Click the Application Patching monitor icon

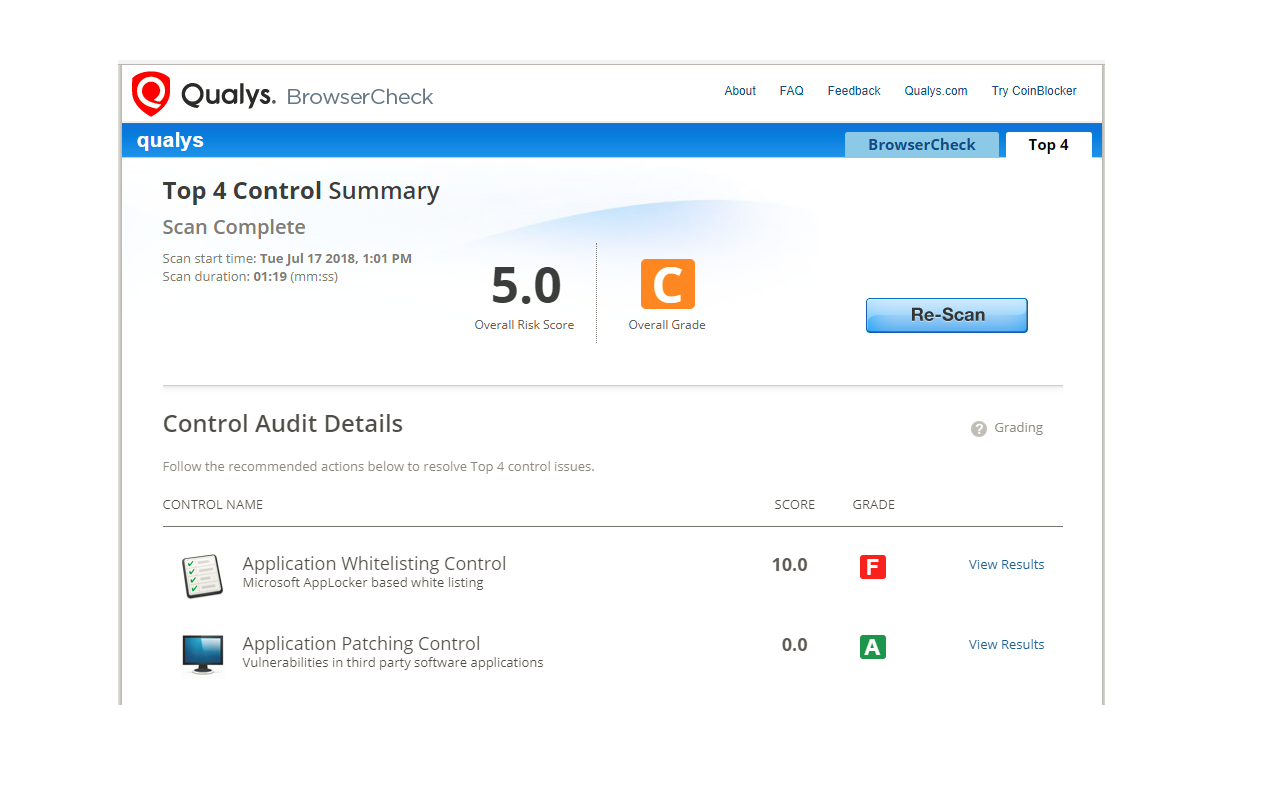pos(202,654)
